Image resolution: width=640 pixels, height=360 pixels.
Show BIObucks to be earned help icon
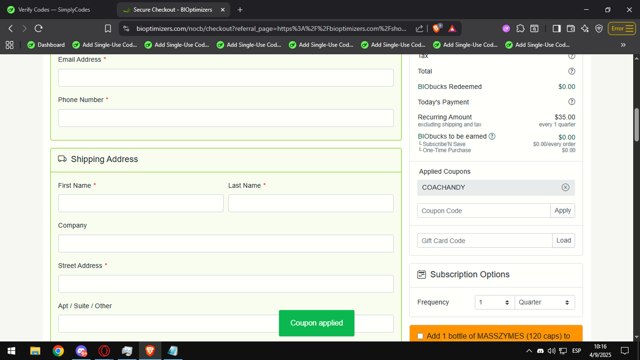pyautogui.click(x=492, y=136)
